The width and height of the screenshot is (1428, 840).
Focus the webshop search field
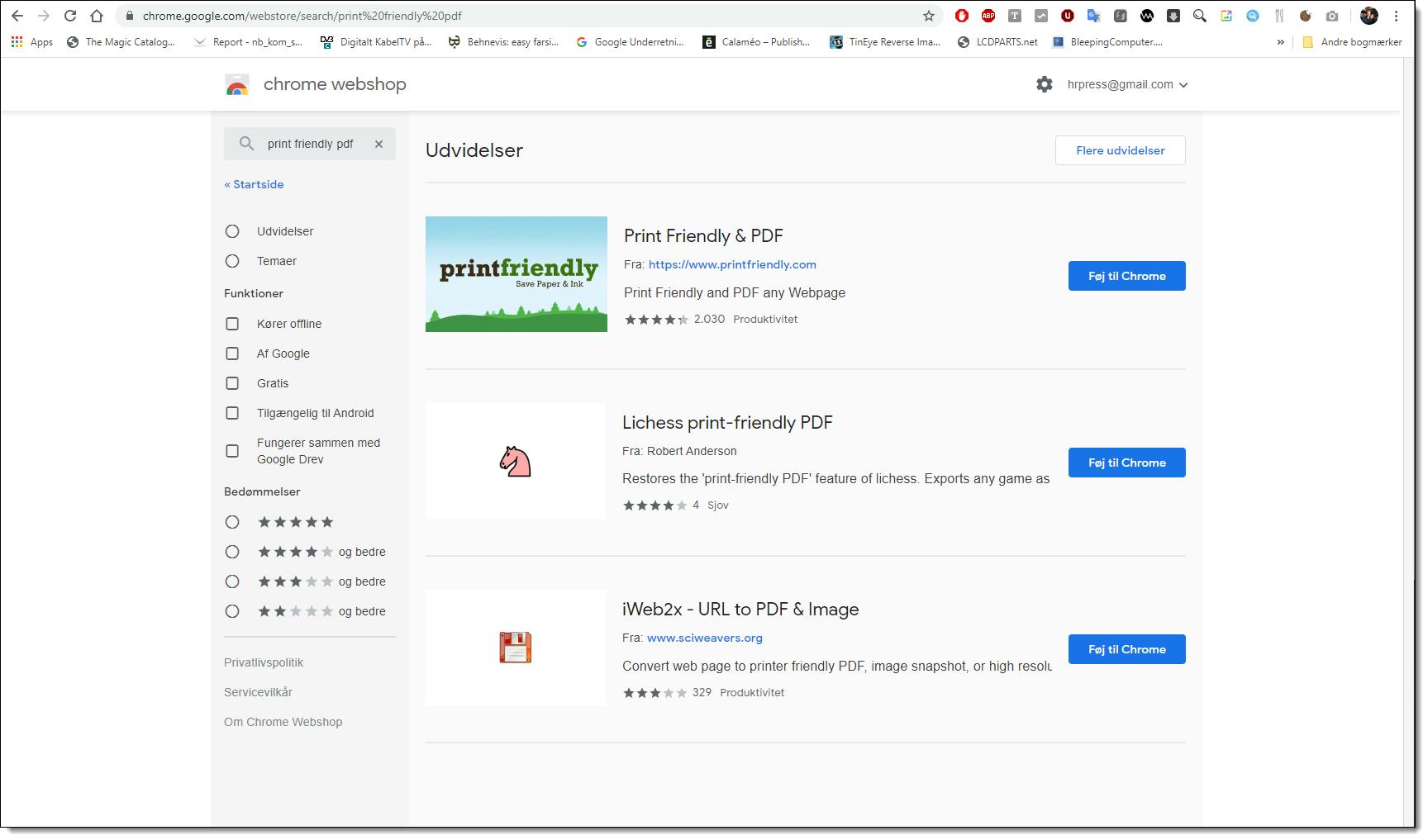pyautogui.click(x=312, y=144)
